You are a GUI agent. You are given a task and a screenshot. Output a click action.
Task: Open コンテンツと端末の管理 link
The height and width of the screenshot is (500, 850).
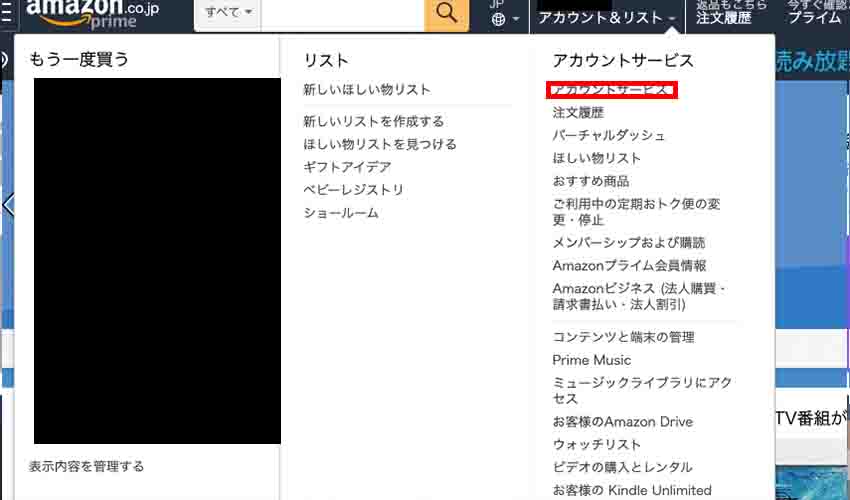[623, 337]
